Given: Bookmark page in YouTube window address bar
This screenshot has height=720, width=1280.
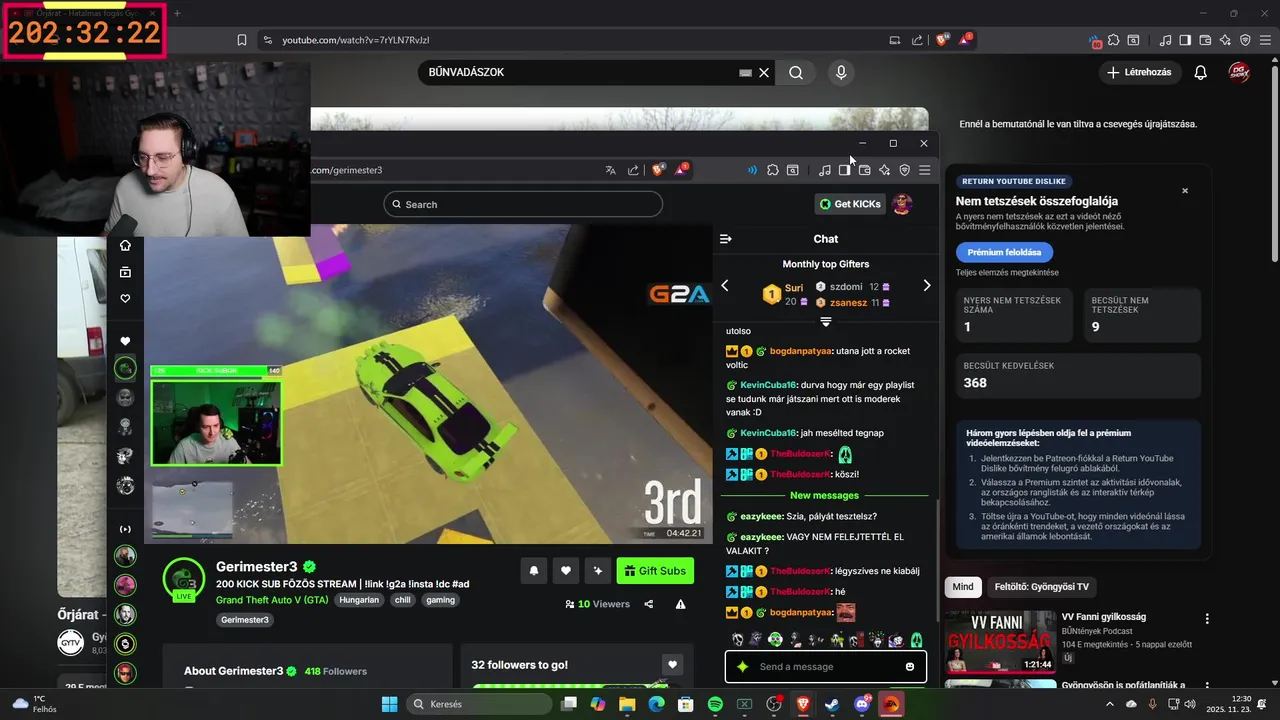Looking at the screenshot, I should click(242, 40).
